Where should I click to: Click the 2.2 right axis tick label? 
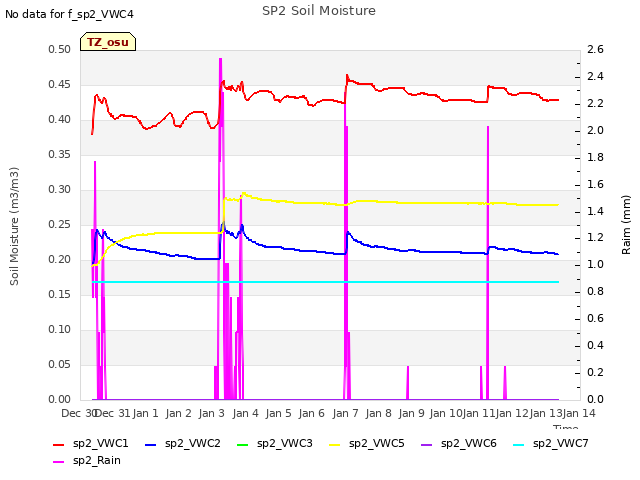click(x=596, y=103)
